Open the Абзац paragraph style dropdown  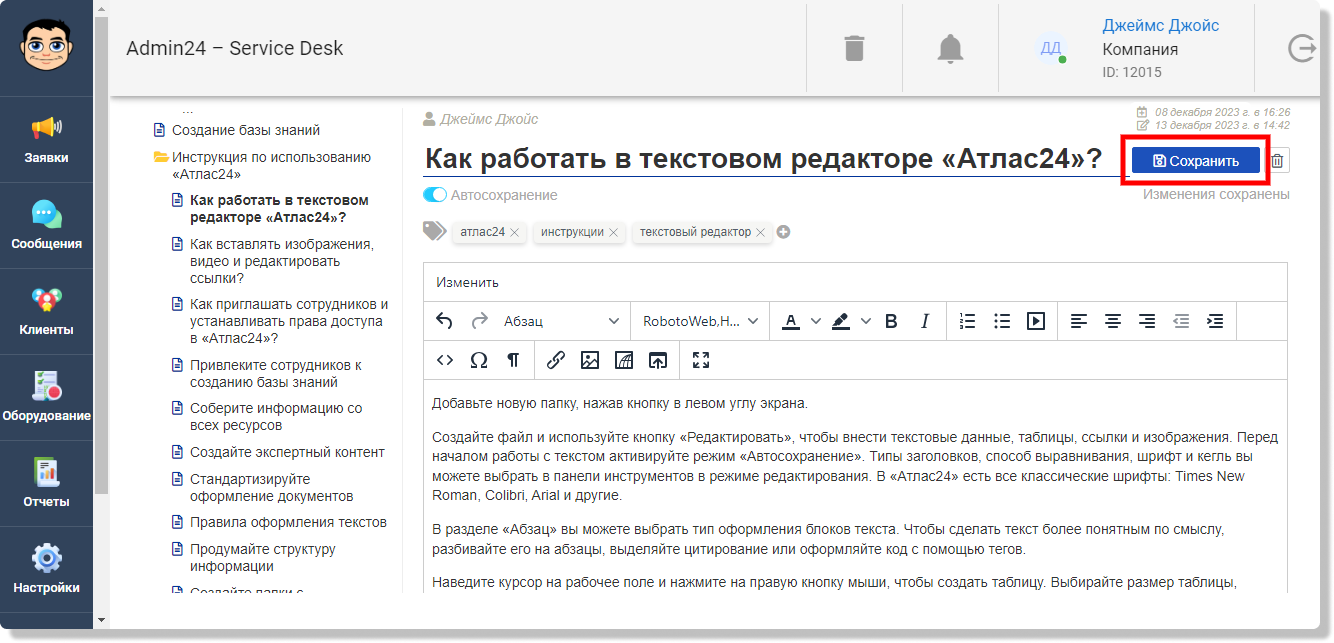[x=561, y=321]
